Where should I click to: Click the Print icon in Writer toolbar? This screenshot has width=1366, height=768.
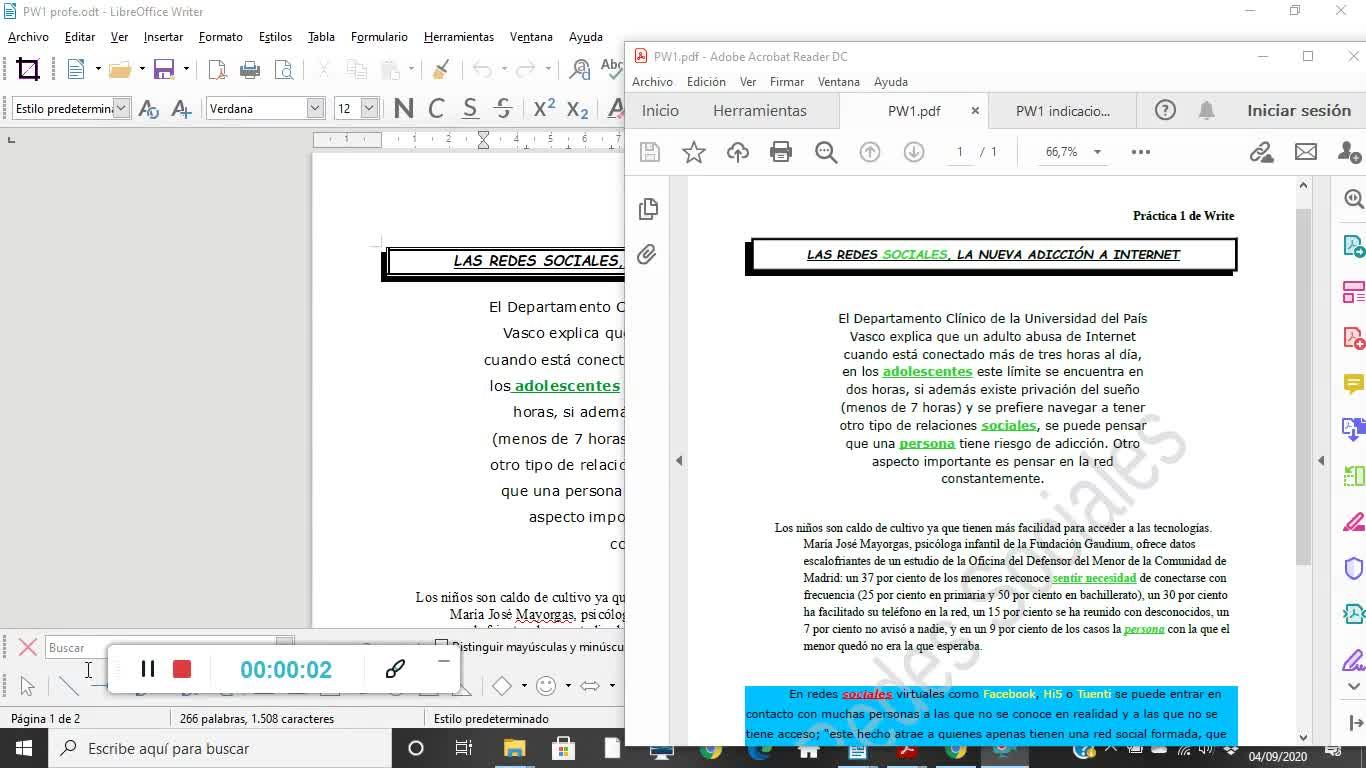click(250, 69)
